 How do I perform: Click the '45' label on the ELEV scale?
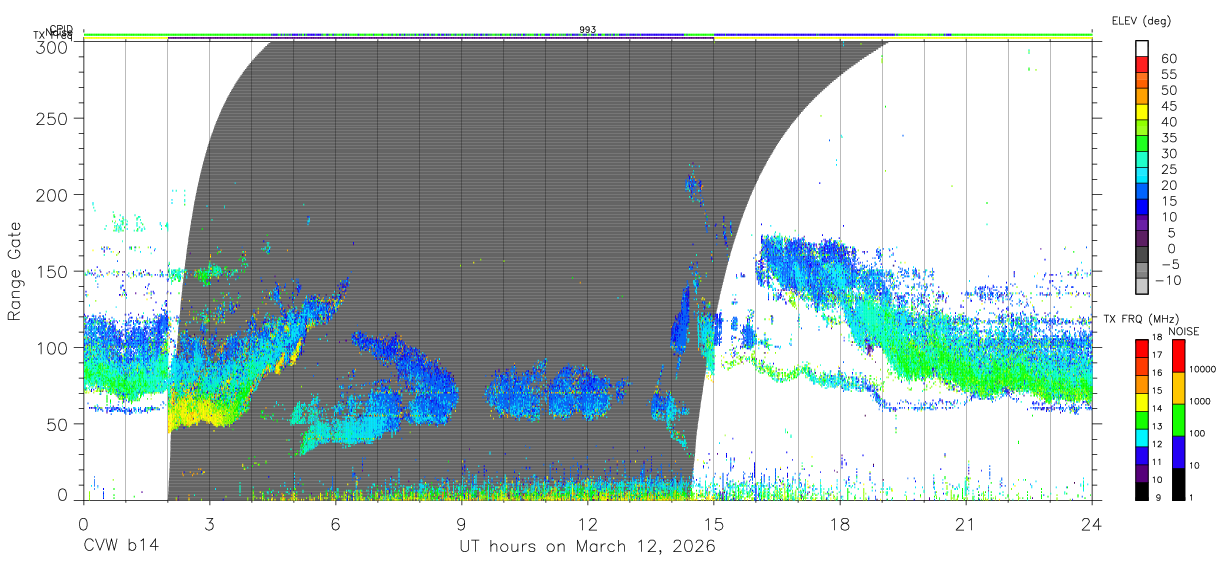pos(1169,106)
